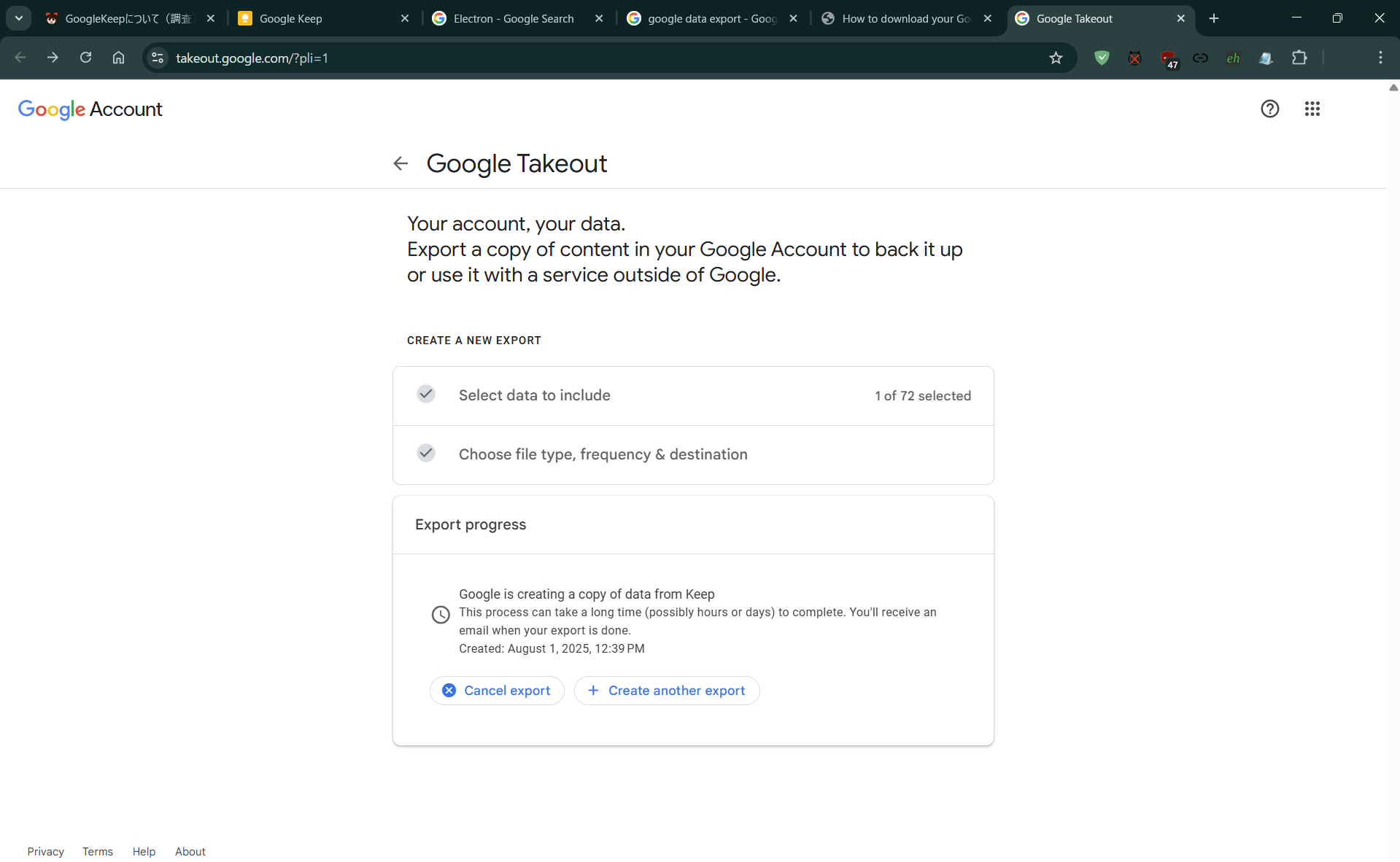Screen dimensions: 1400x862
Task: Close the Google Takeout tab
Action: pos(1180,18)
